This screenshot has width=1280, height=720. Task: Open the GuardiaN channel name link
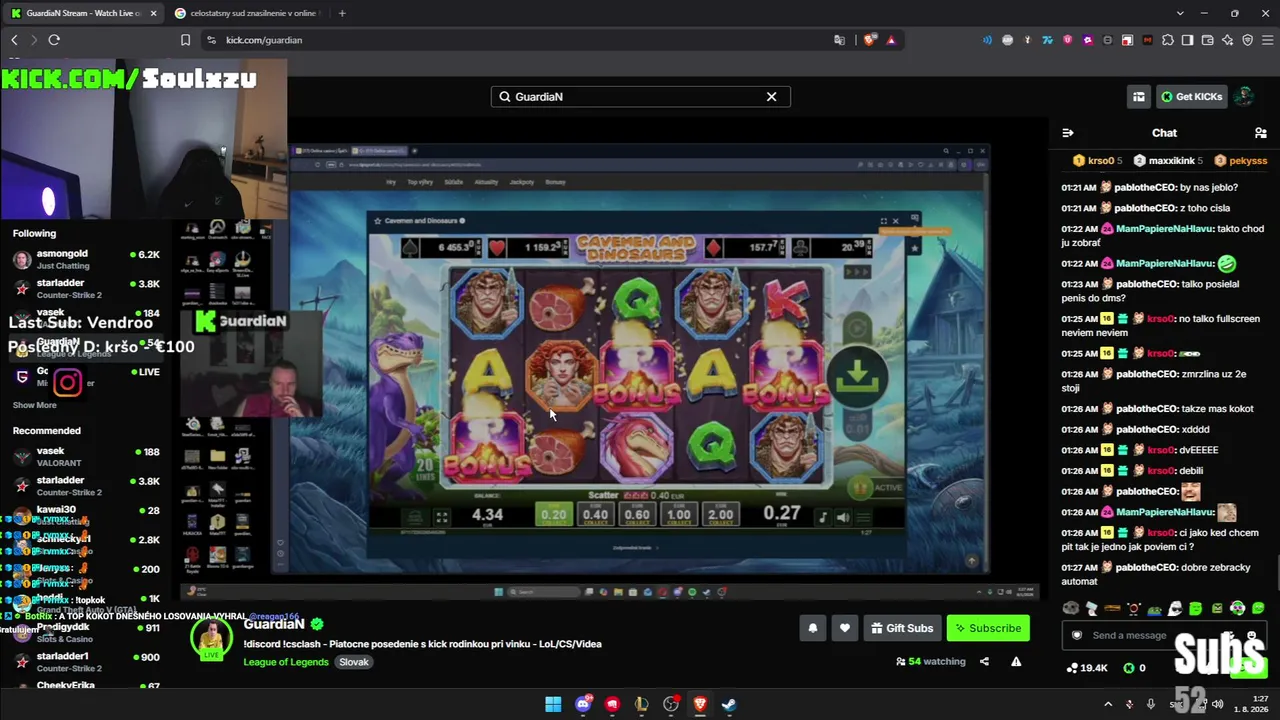pyautogui.click(x=274, y=624)
